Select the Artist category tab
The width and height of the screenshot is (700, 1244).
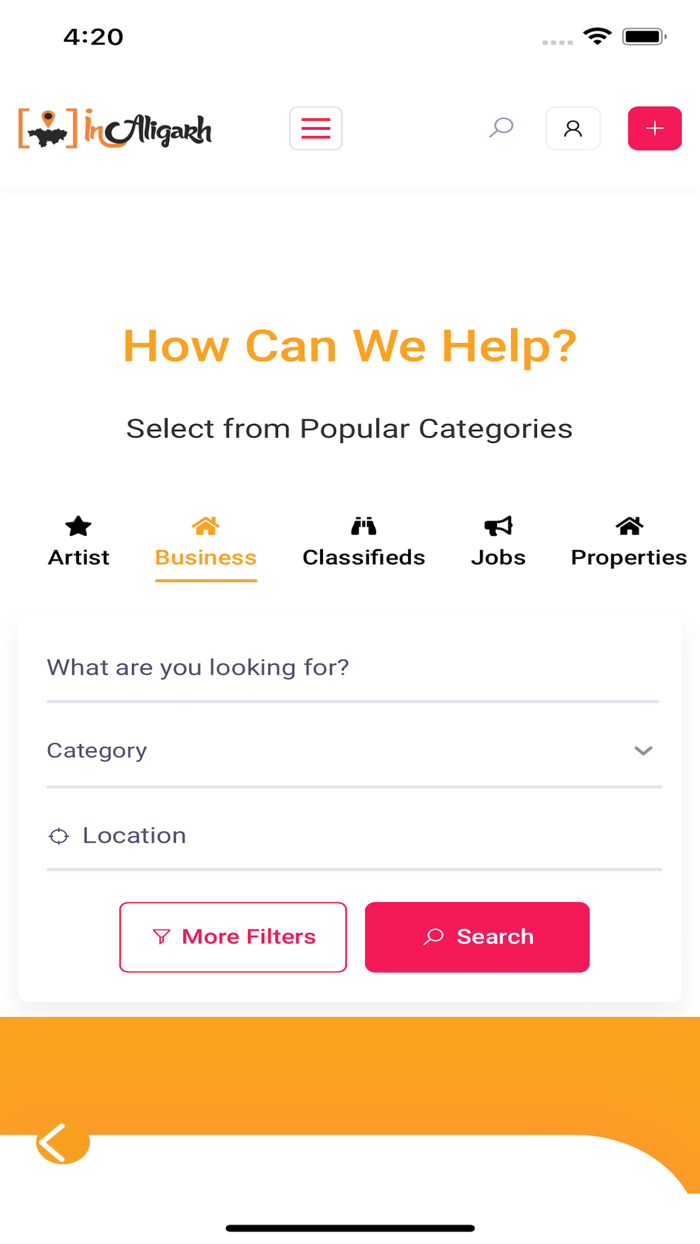tap(78, 542)
